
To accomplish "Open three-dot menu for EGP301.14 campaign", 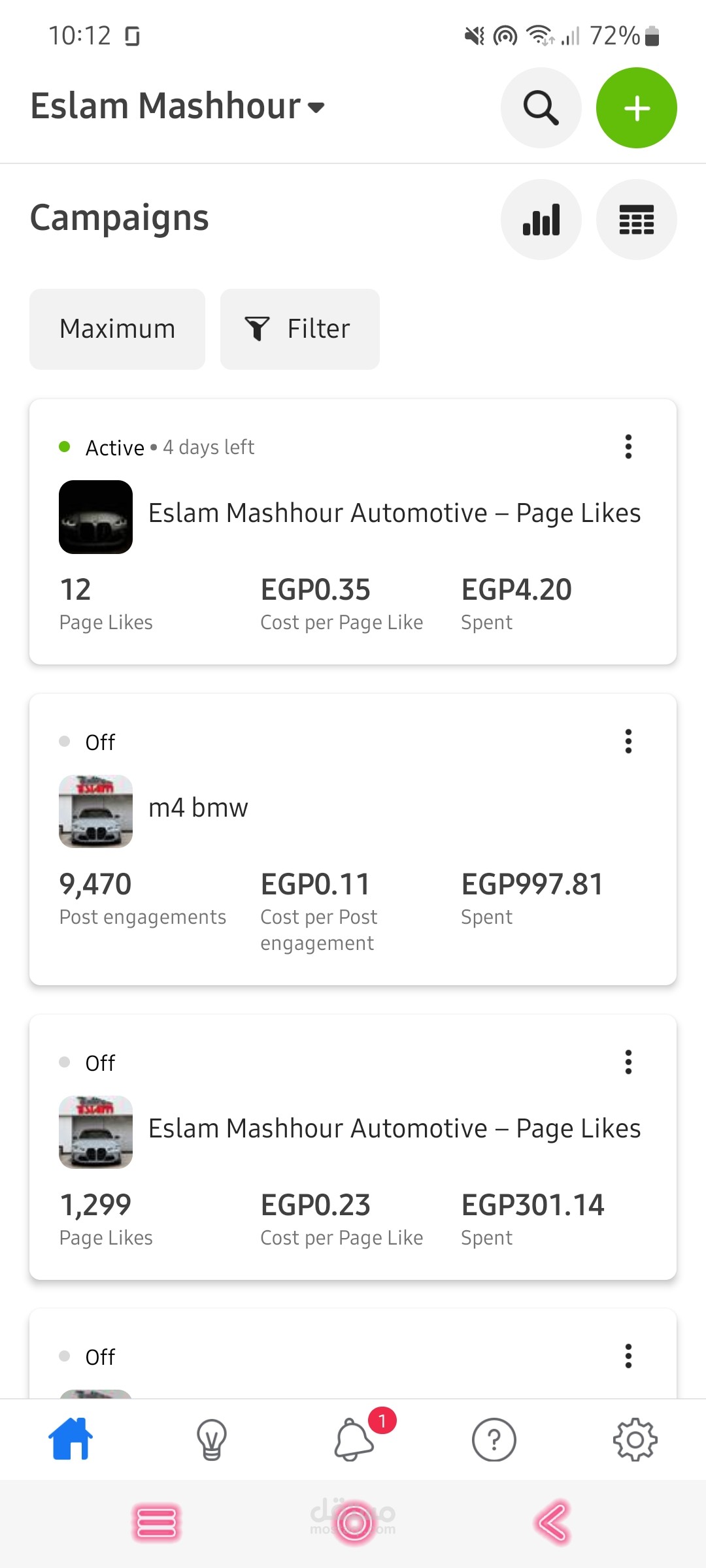I will 628,1062.
